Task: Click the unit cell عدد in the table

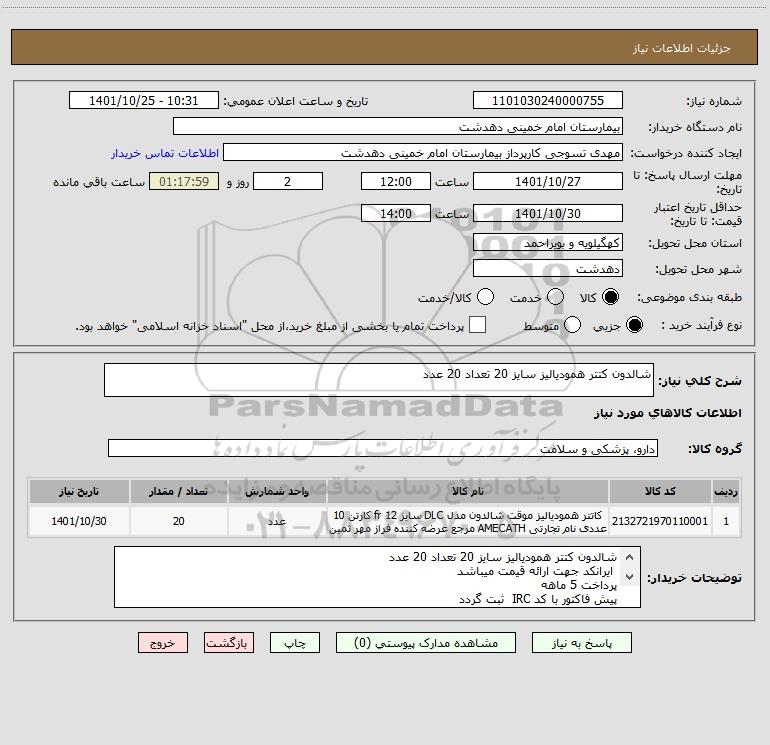Action: [x=277, y=521]
